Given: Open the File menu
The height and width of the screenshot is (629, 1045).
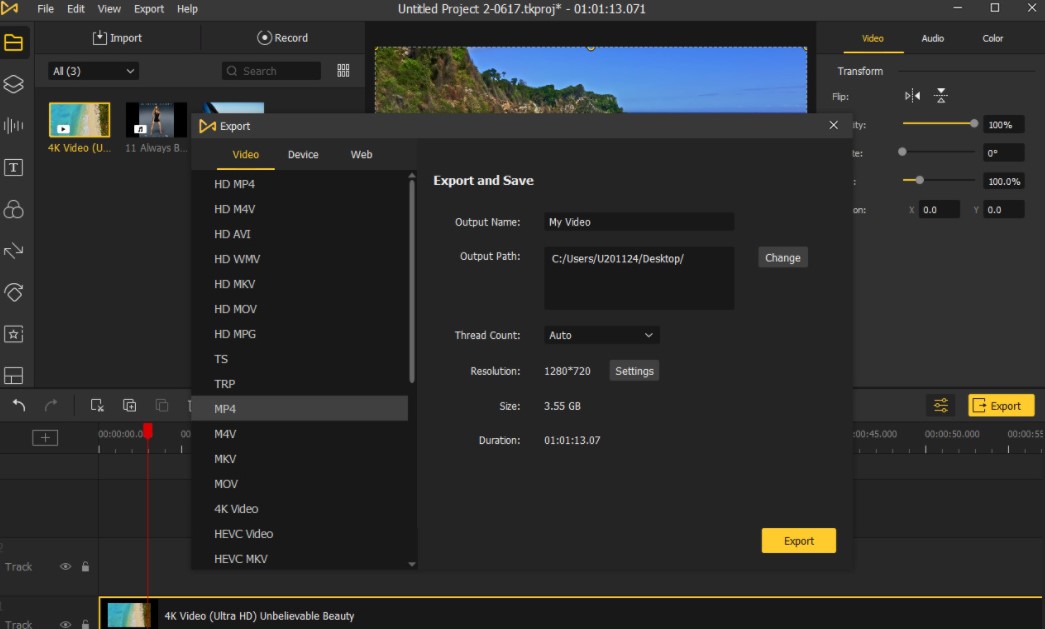Looking at the screenshot, I should coord(45,9).
